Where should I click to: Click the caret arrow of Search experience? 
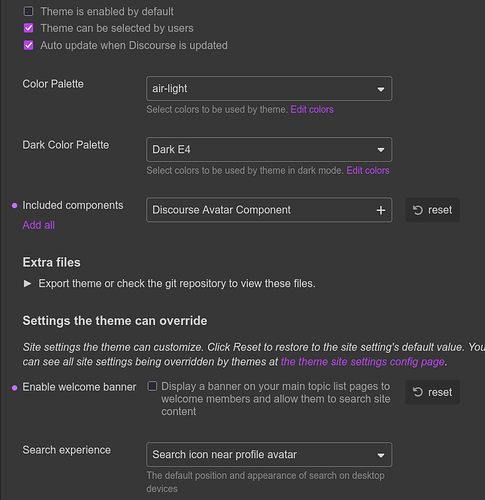tap(381, 455)
